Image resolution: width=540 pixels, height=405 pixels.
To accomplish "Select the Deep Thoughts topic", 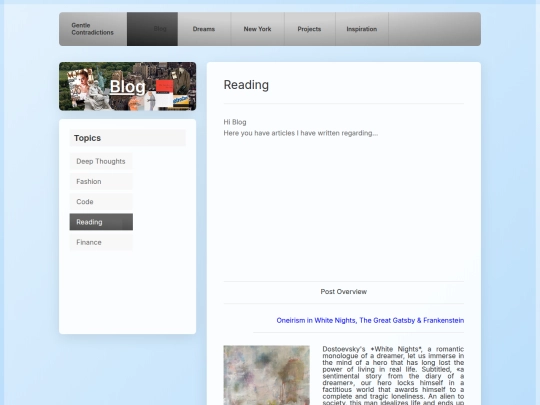I will [x=101, y=162].
